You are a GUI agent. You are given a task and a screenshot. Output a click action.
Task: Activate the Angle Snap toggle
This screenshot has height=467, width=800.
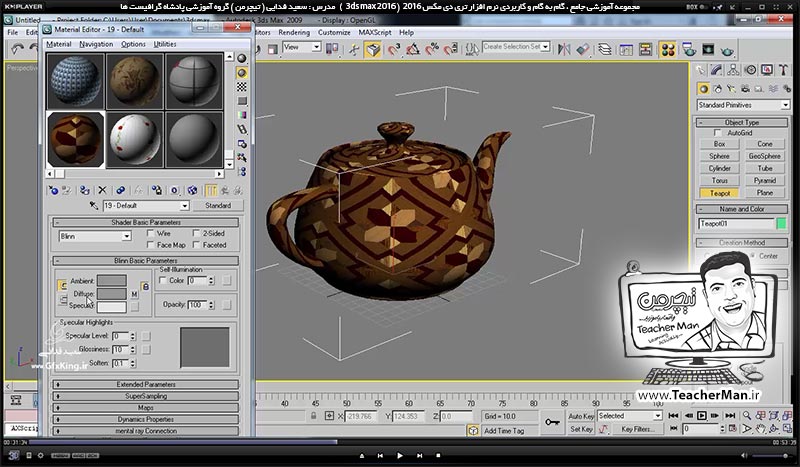(413, 50)
